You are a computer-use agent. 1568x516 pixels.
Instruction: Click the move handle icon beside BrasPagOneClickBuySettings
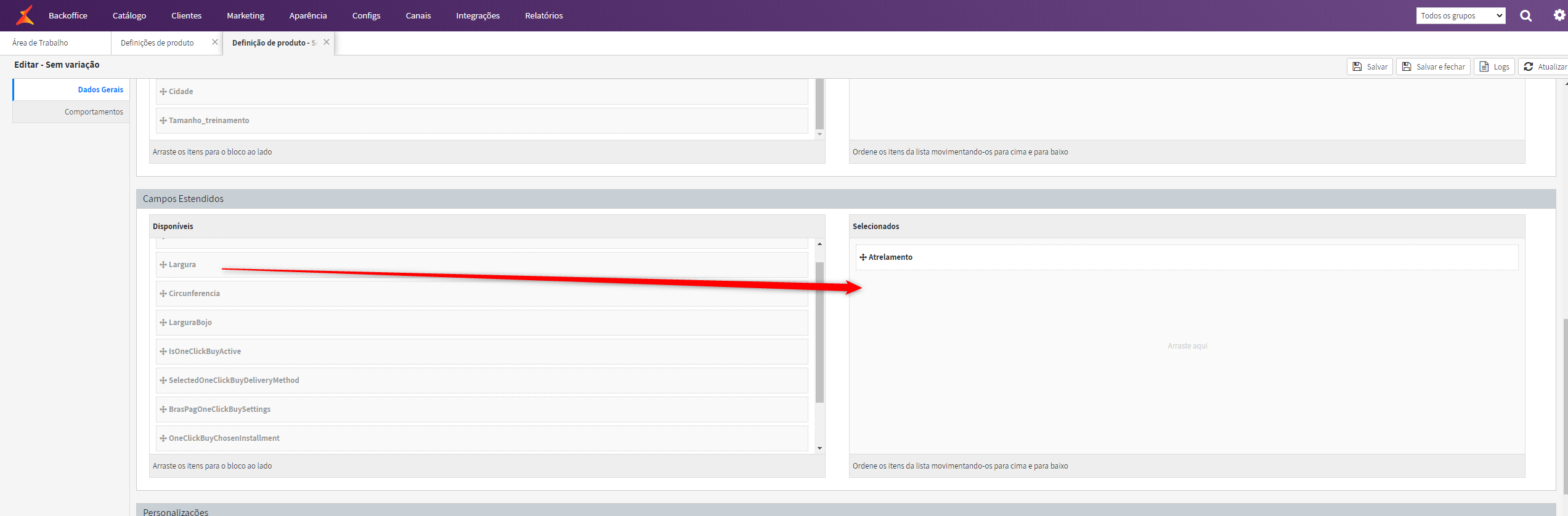[163, 409]
